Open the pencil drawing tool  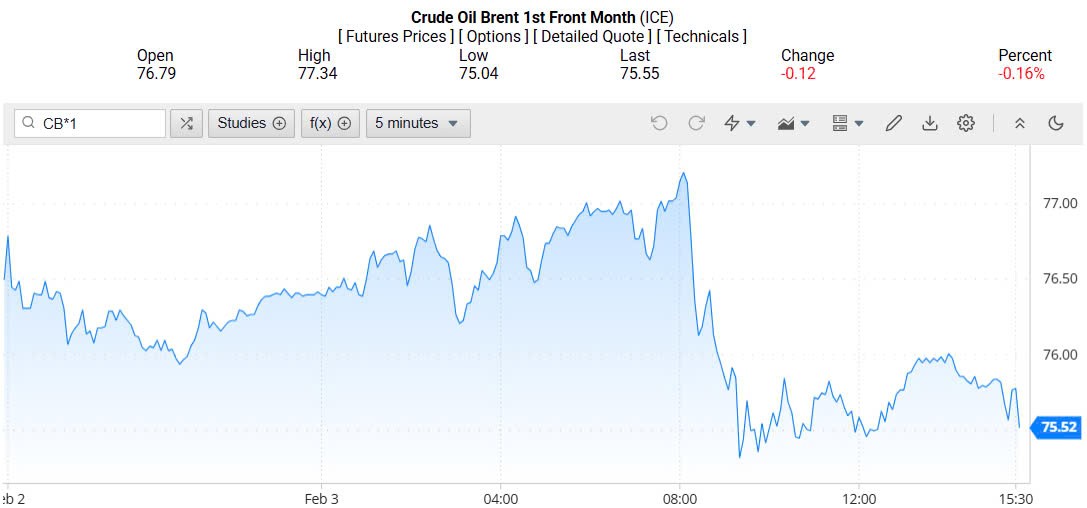tap(894, 123)
